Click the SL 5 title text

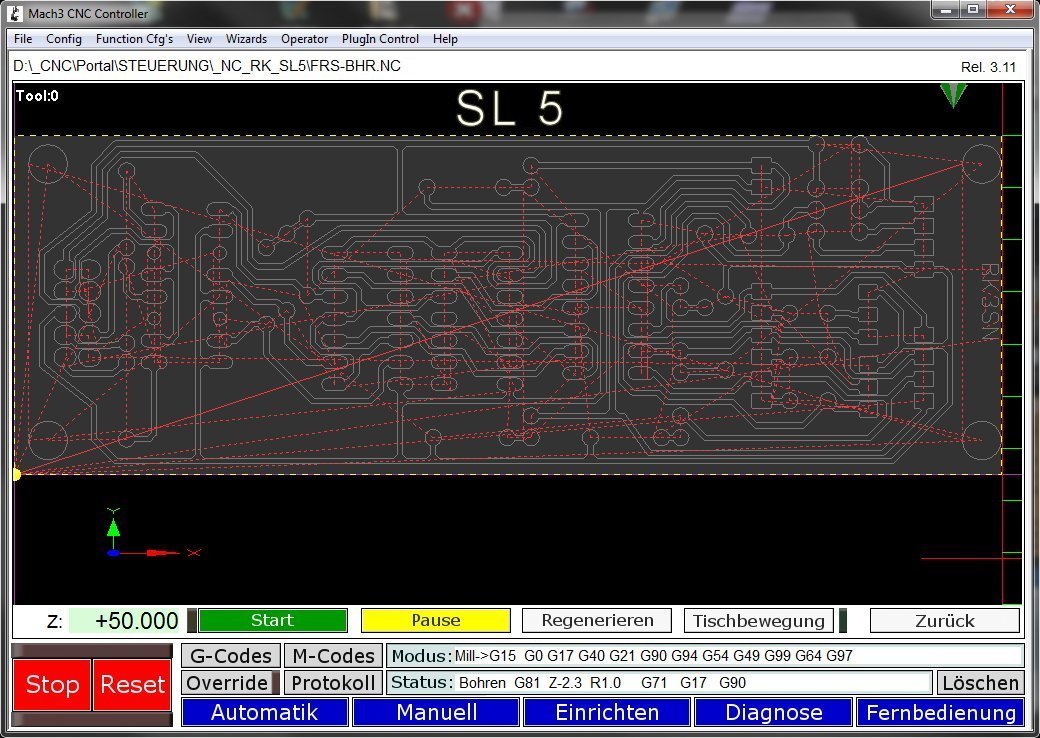[509, 108]
